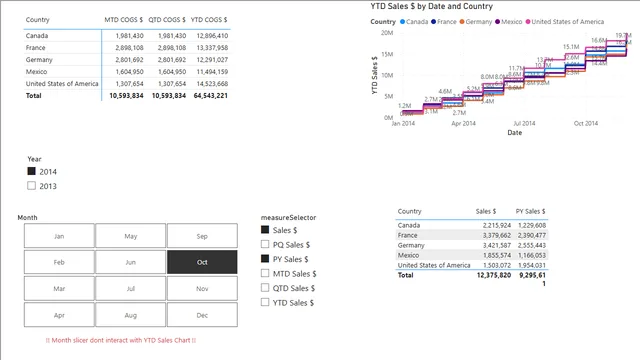Toggle the PY Sales $ measure checkbox
This screenshot has width=640, height=360.
(265, 258)
